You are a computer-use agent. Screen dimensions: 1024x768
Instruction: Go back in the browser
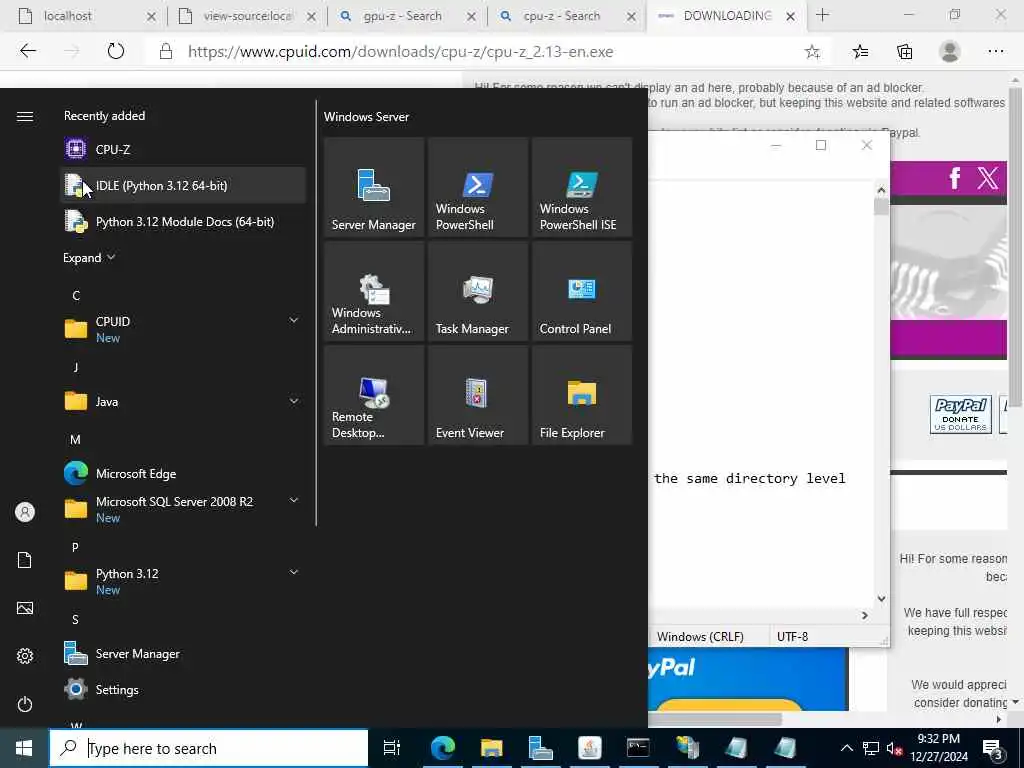pos(27,51)
